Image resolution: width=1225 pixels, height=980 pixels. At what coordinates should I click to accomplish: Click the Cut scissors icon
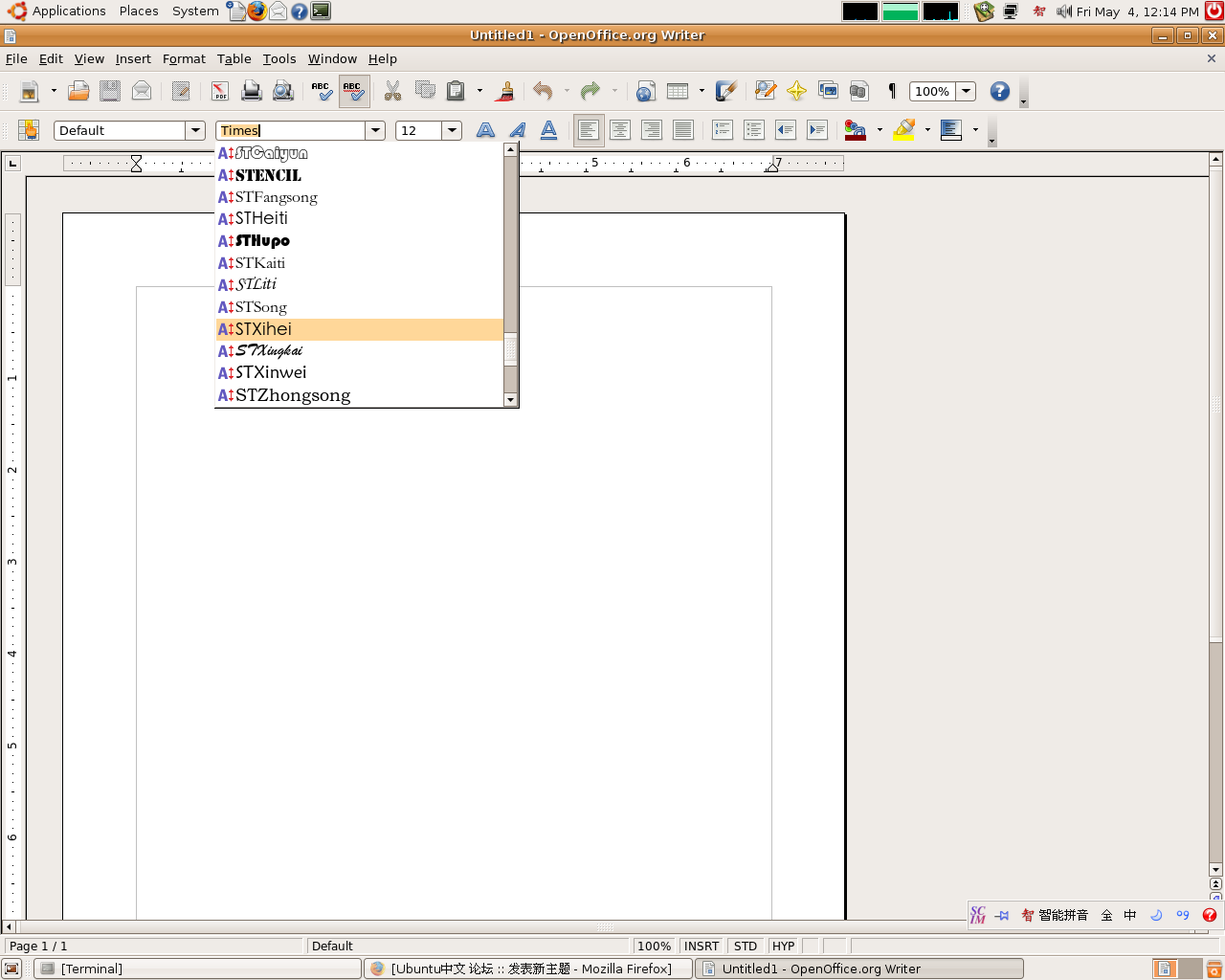(393, 91)
